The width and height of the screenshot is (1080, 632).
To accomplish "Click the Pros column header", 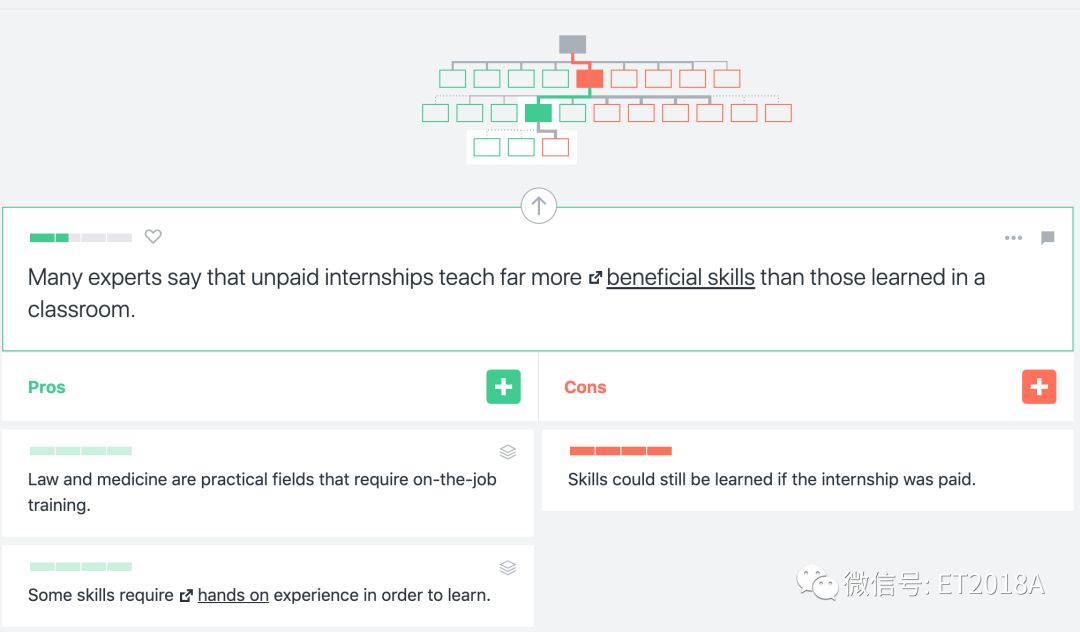I will [47, 387].
